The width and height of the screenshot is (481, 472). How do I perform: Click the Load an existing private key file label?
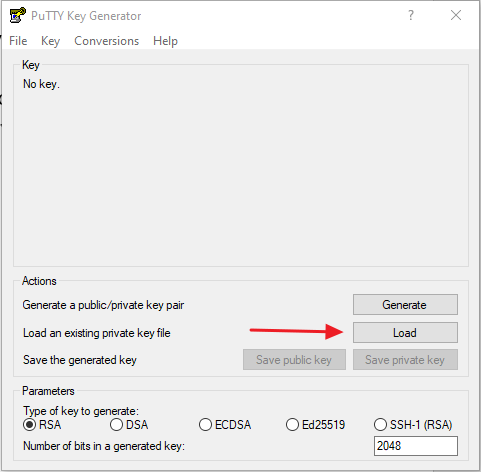tap(97, 333)
